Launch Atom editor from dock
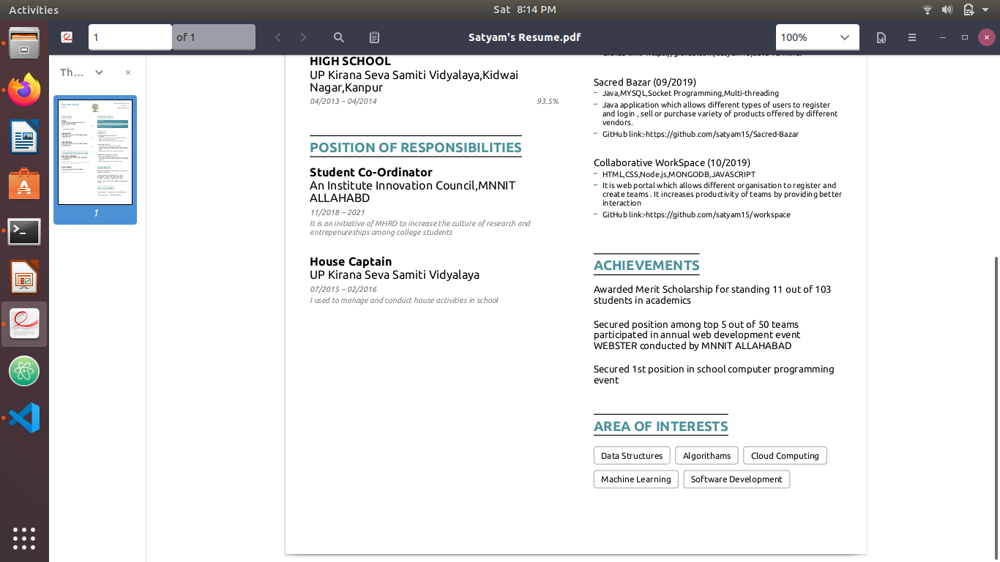This screenshot has width=1000, height=562. tap(24, 371)
